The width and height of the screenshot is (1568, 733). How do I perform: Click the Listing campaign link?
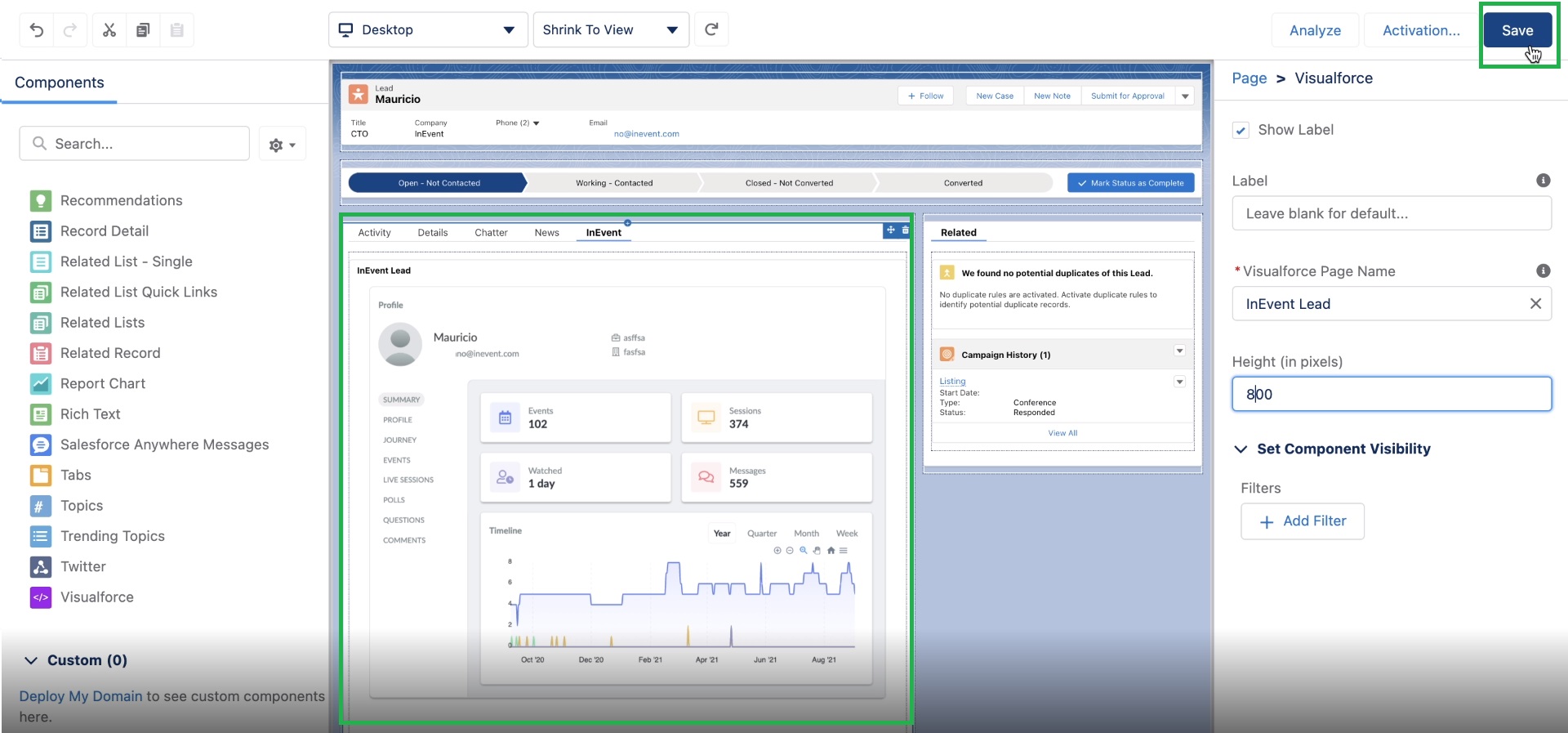tap(952, 382)
